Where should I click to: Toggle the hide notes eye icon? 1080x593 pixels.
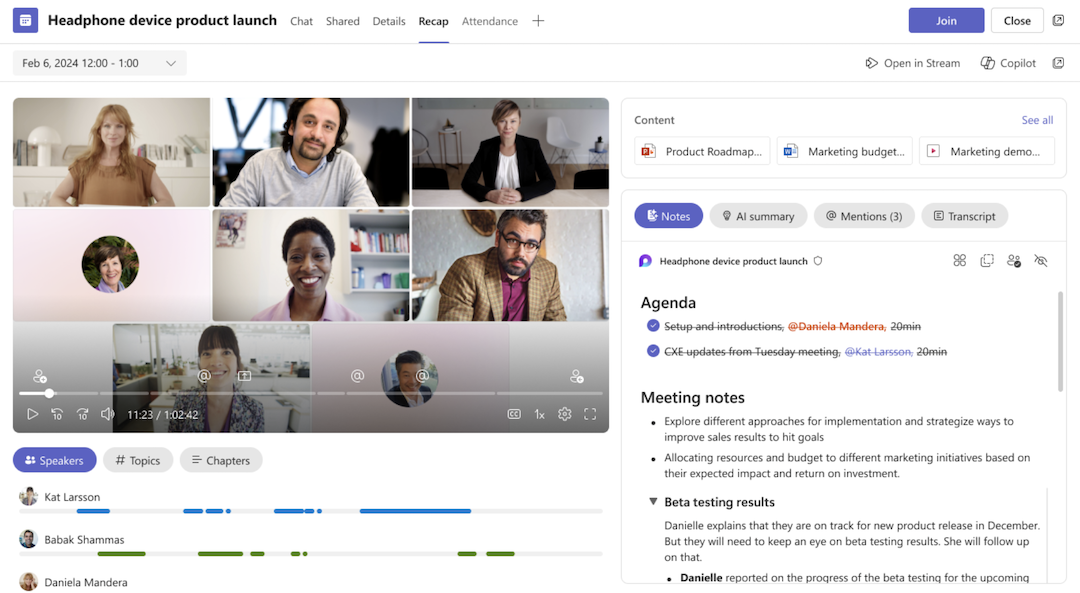[x=1041, y=261]
